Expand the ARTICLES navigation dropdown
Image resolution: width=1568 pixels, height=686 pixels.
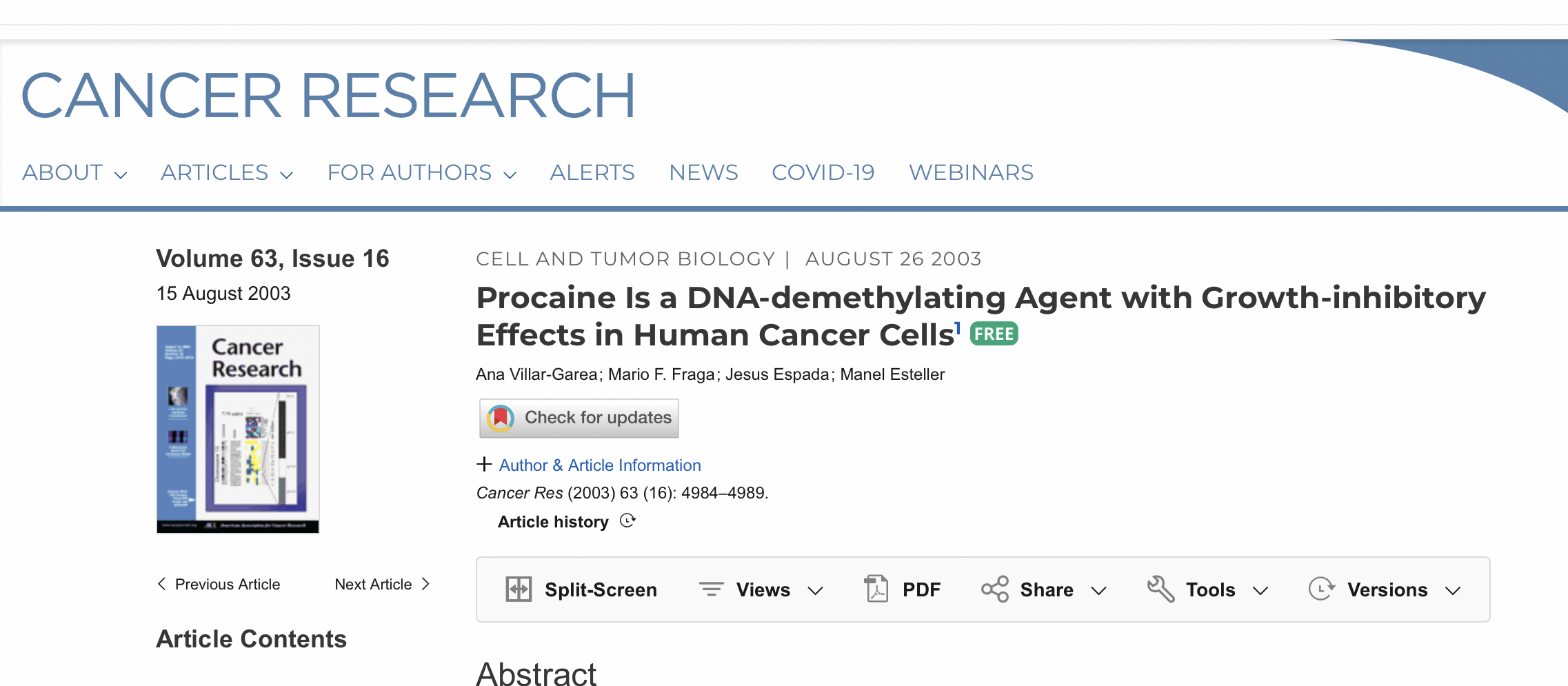point(227,173)
